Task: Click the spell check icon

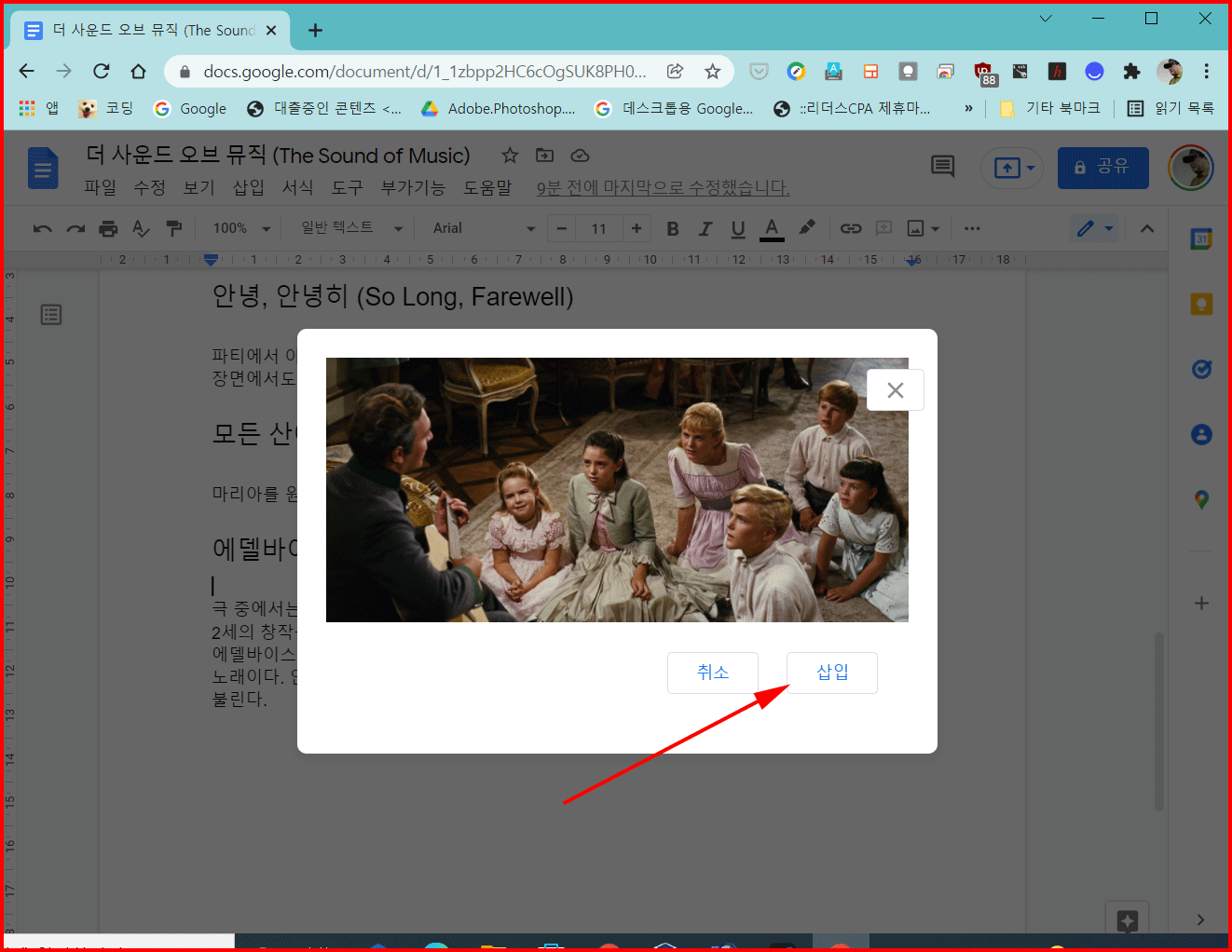Action: 141,228
